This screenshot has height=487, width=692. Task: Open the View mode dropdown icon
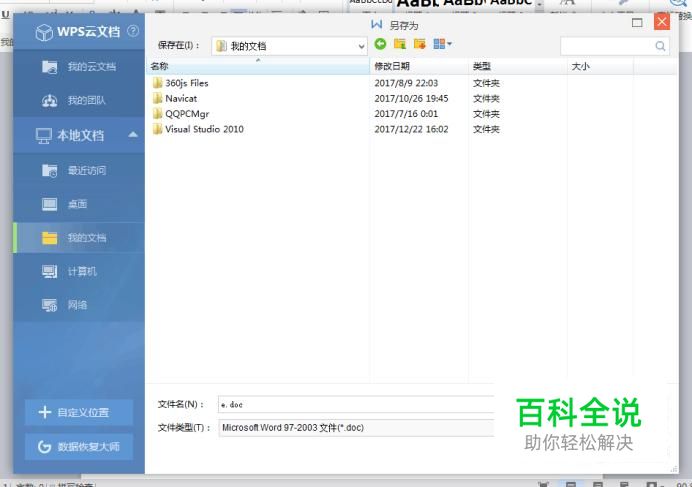click(442, 44)
